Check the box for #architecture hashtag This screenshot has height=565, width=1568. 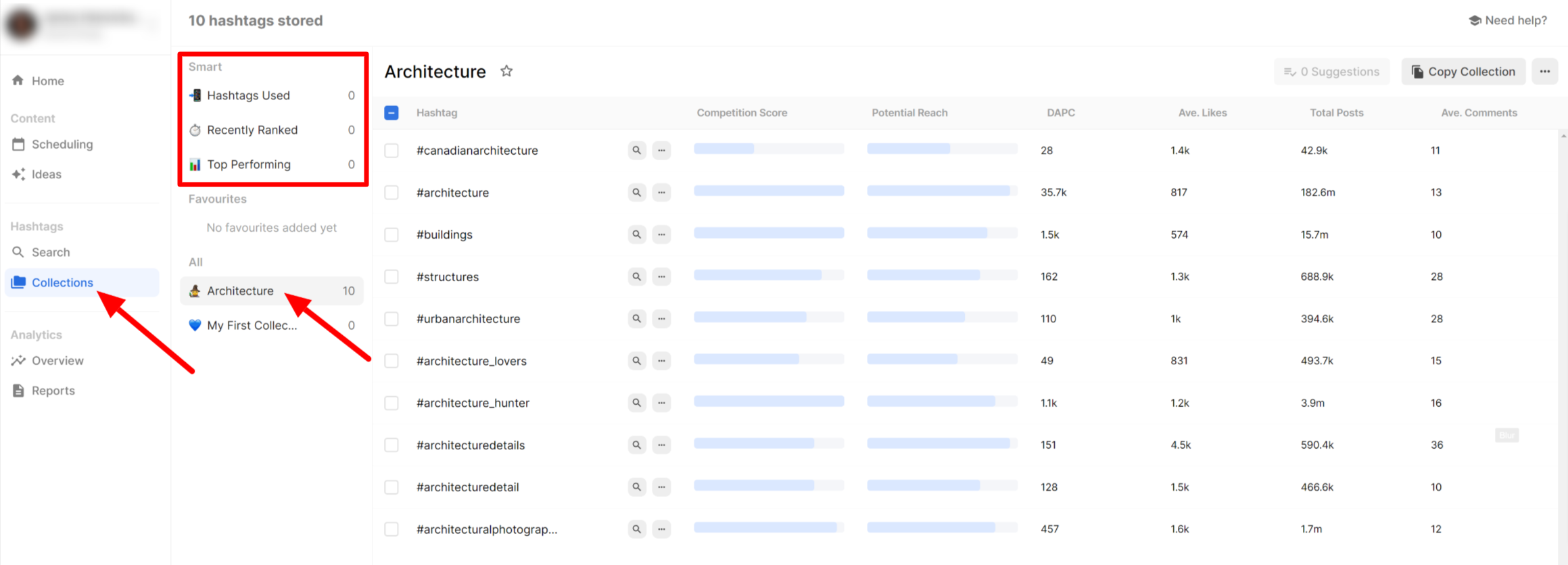391,193
